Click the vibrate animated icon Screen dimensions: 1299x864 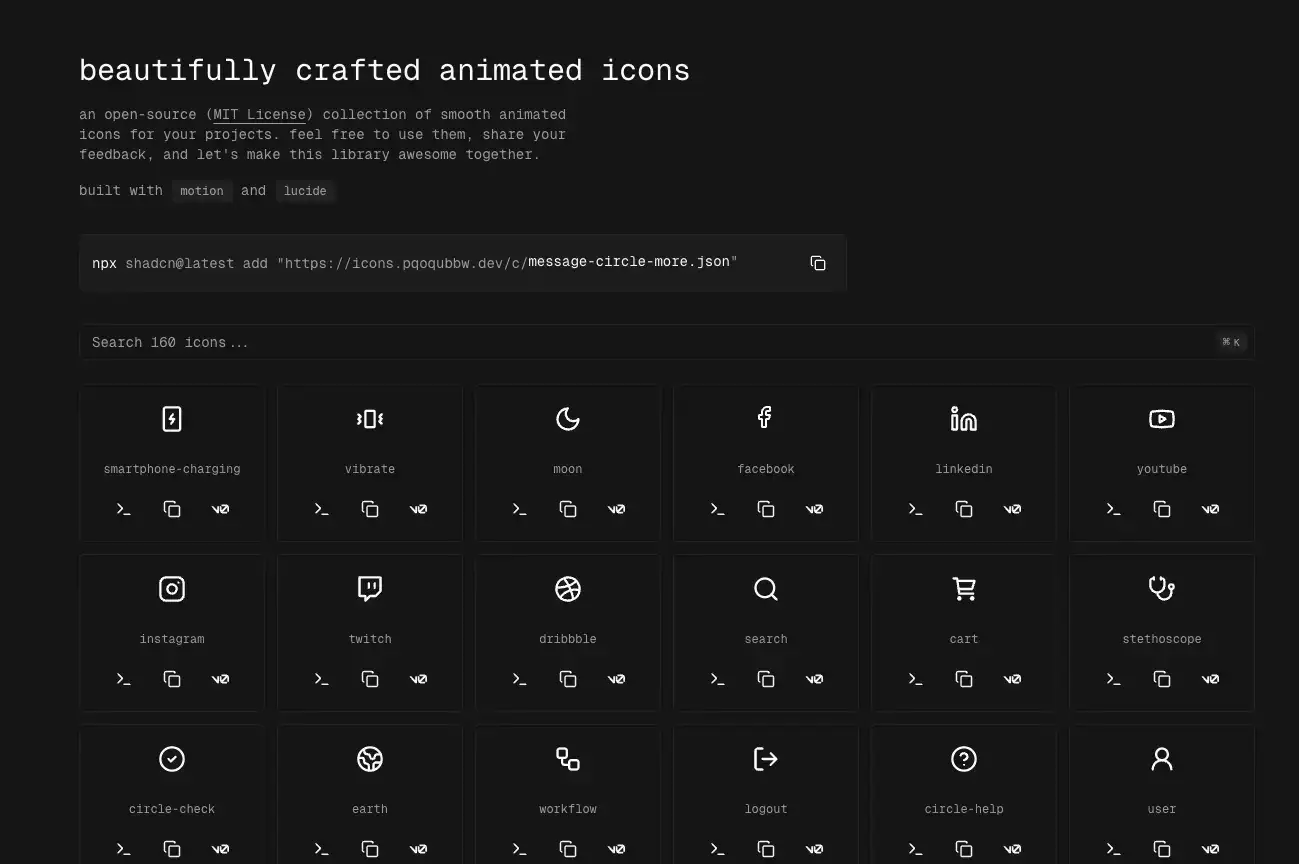370,419
